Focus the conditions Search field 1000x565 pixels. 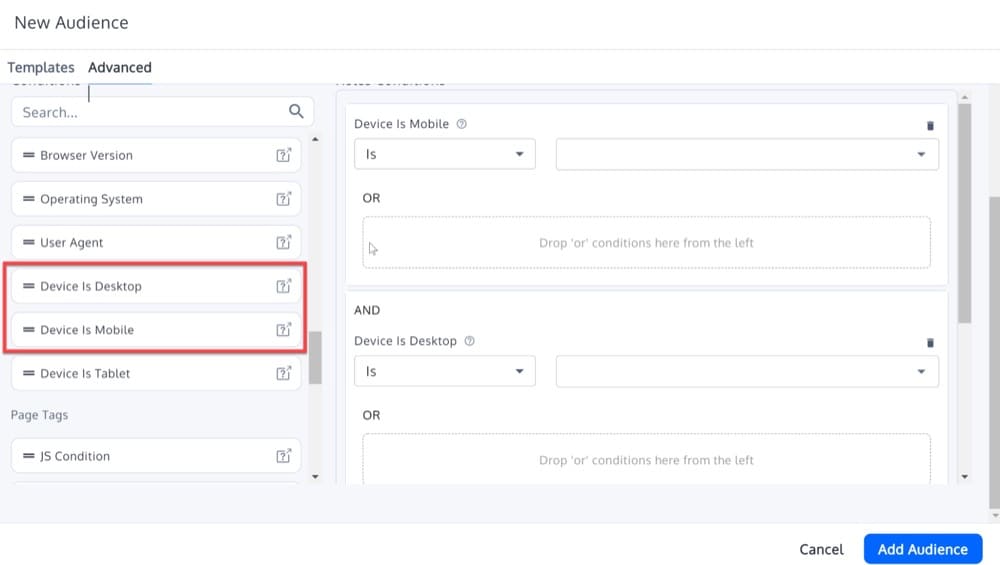pos(150,112)
